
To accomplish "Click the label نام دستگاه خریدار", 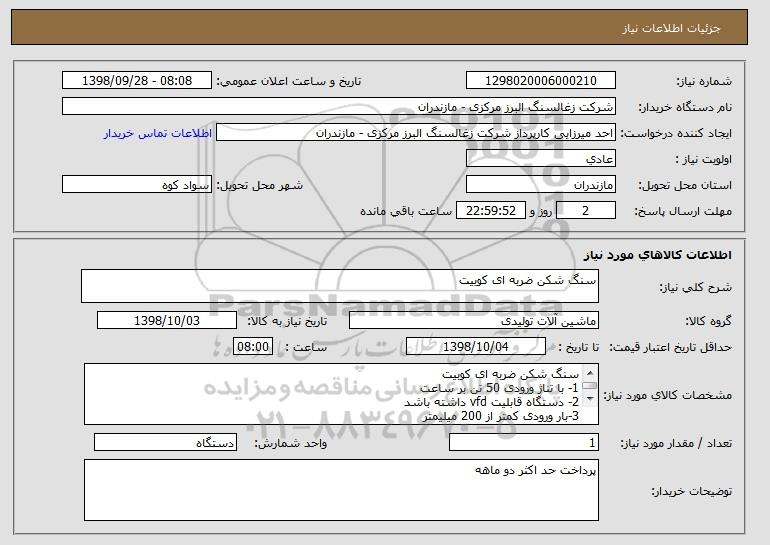I will (x=685, y=107).
